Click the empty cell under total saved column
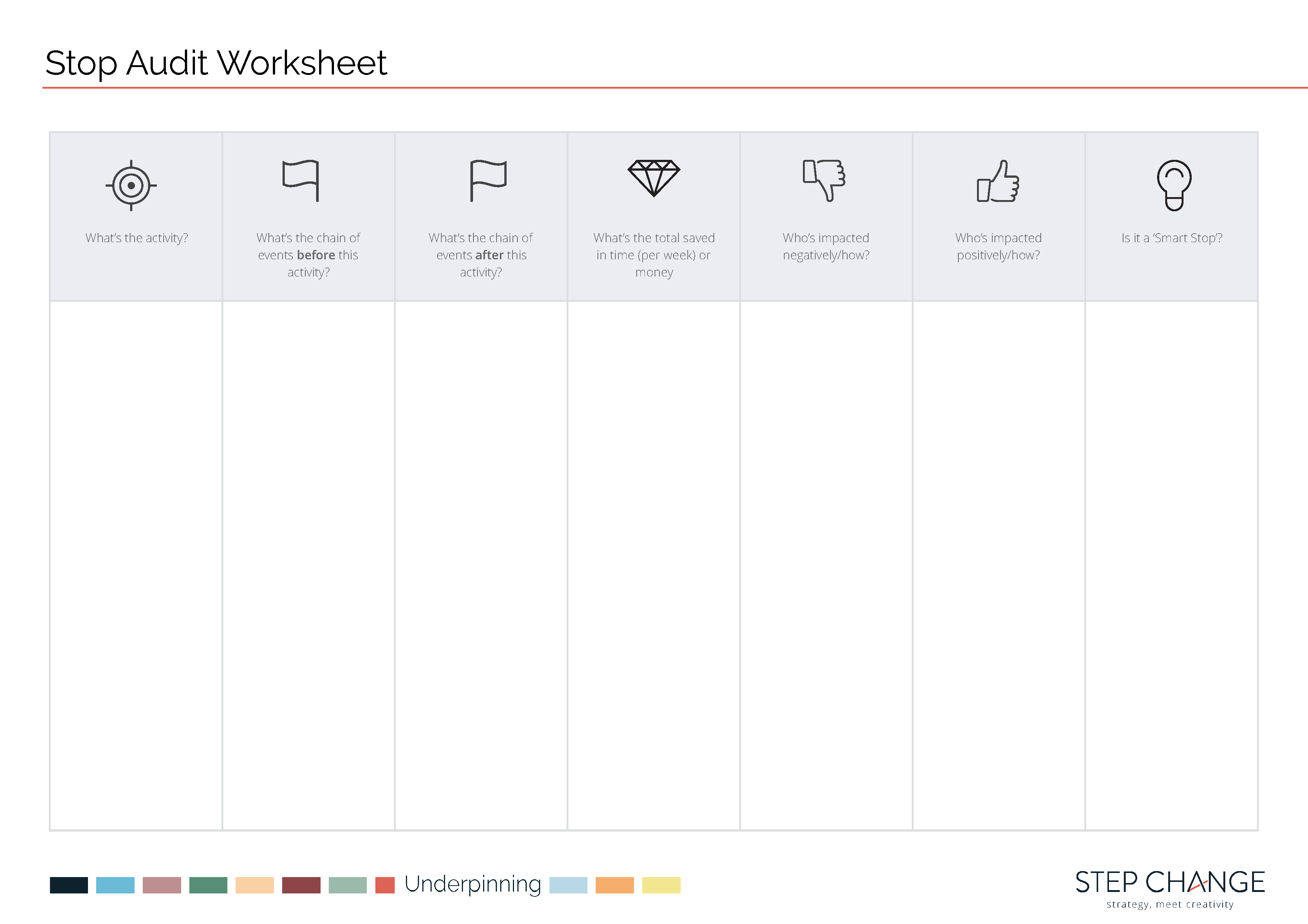The height and width of the screenshot is (924, 1308). (653, 565)
